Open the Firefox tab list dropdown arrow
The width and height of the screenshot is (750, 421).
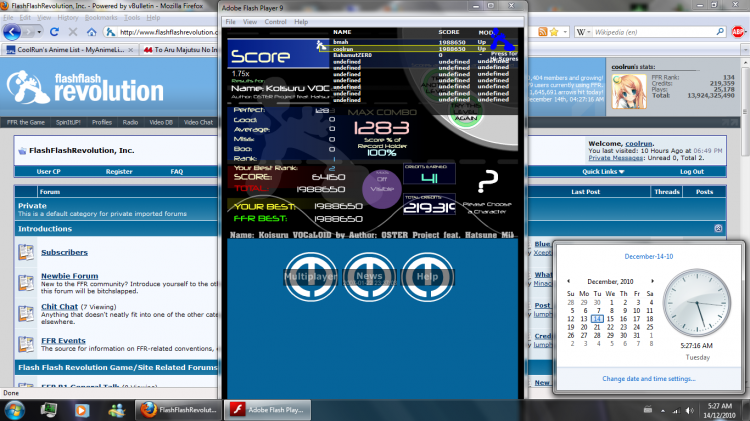[745, 49]
